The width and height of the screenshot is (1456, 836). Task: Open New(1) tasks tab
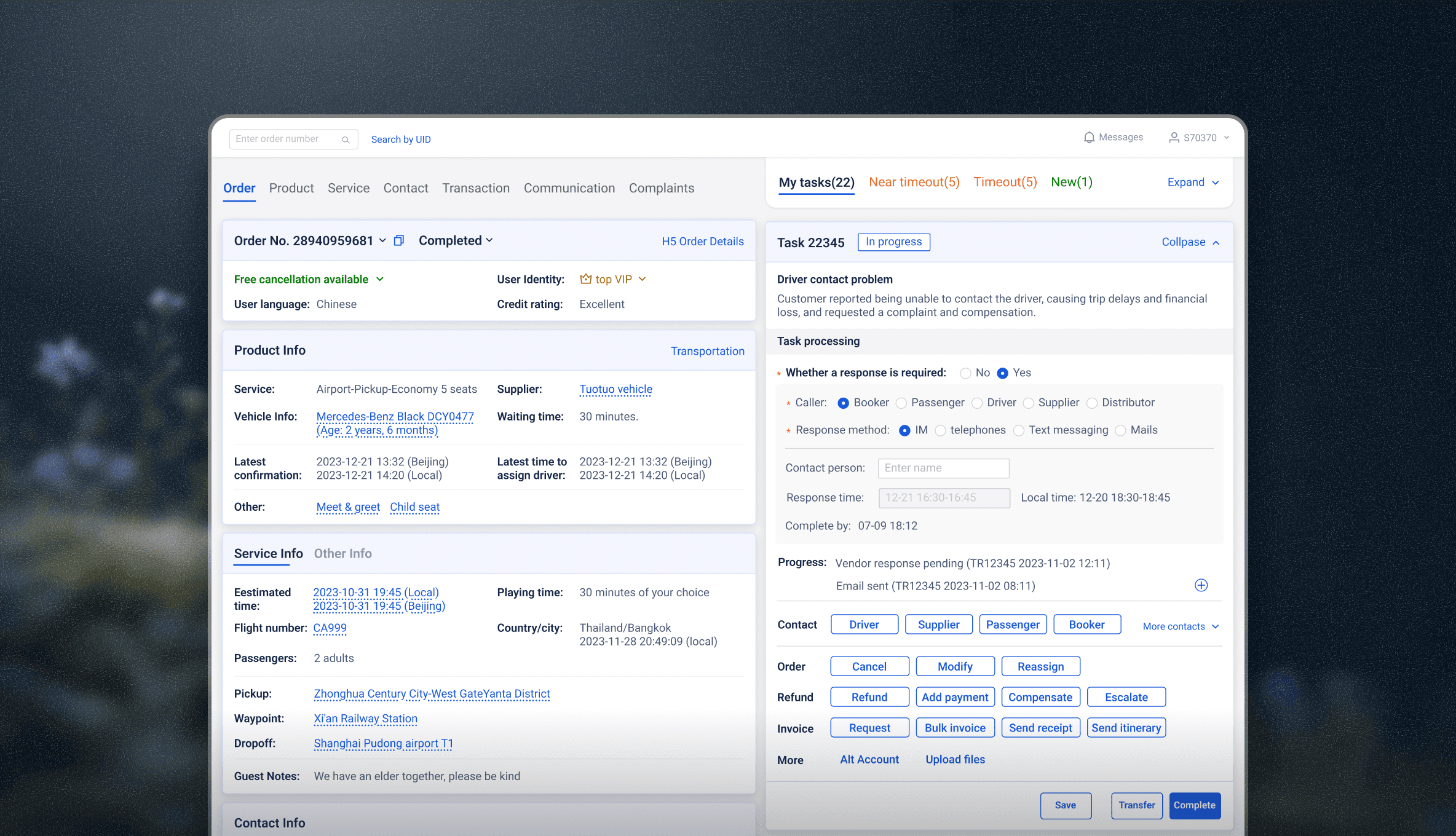click(1072, 183)
